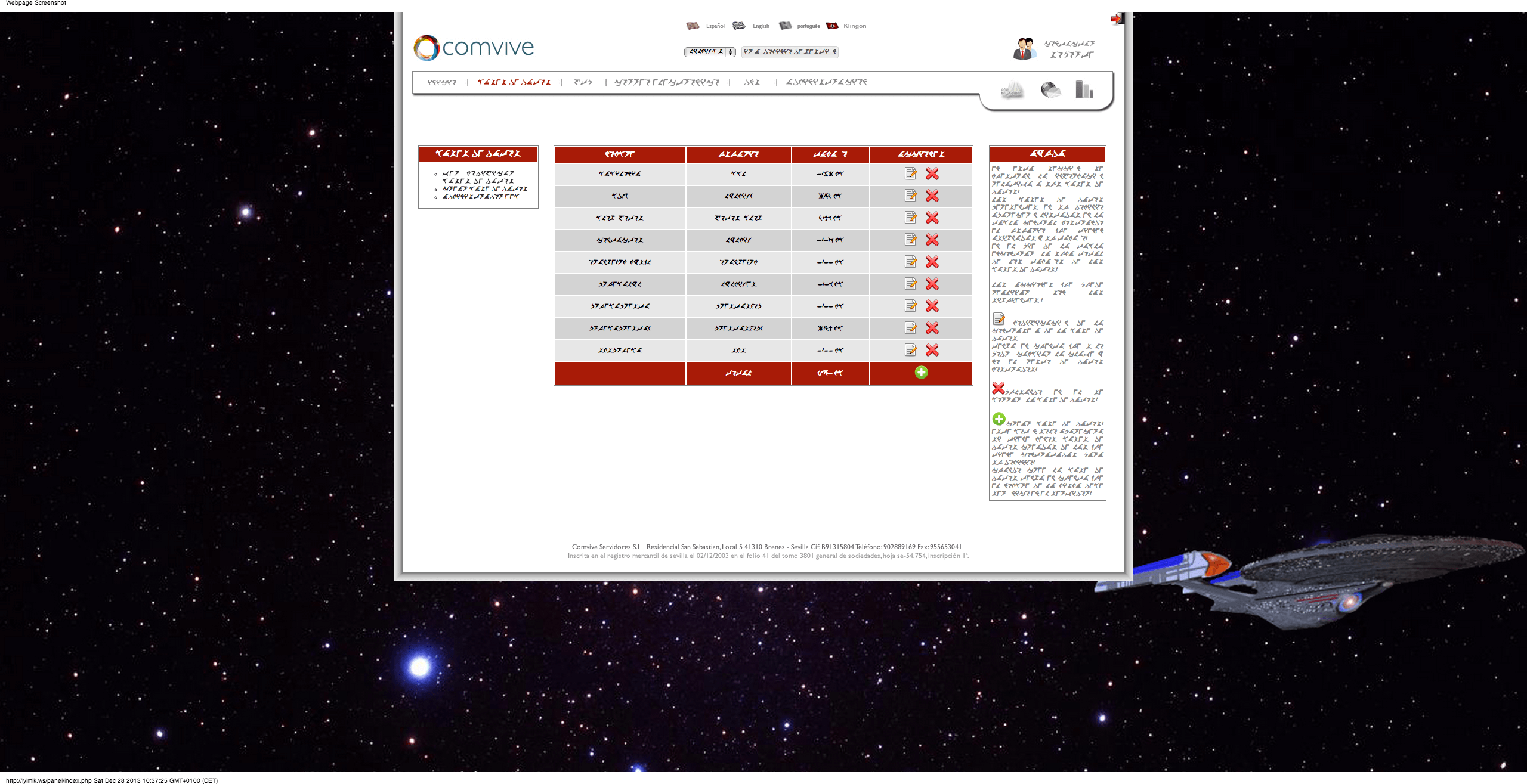Edit the seventh table row entry
The image size is (1527, 784).
tap(910, 306)
